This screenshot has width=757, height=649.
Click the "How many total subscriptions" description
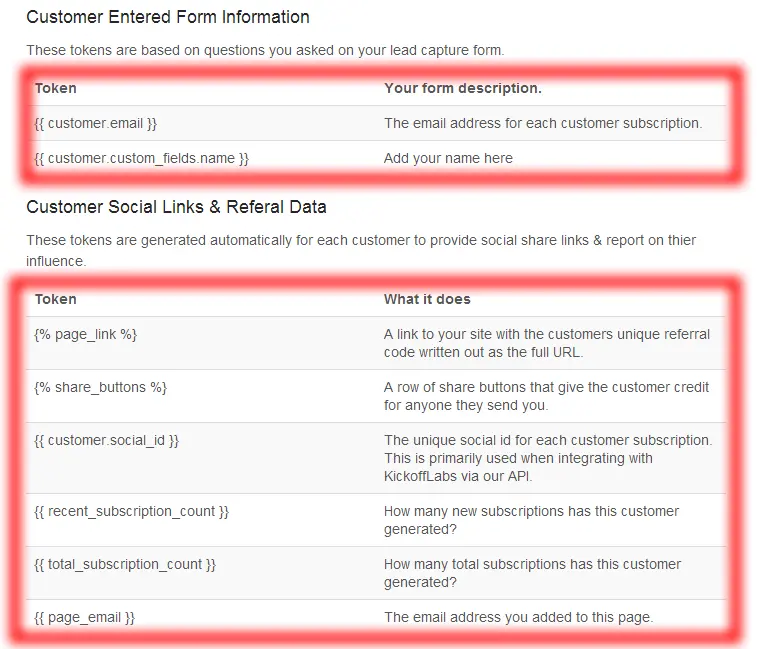coord(532,573)
